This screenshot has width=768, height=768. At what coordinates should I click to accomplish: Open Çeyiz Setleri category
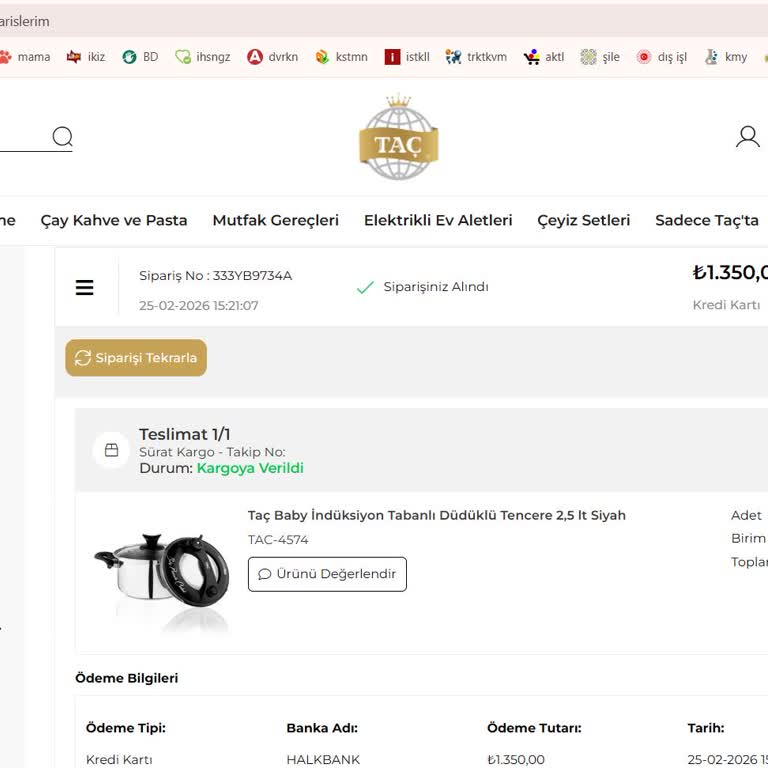click(583, 220)
